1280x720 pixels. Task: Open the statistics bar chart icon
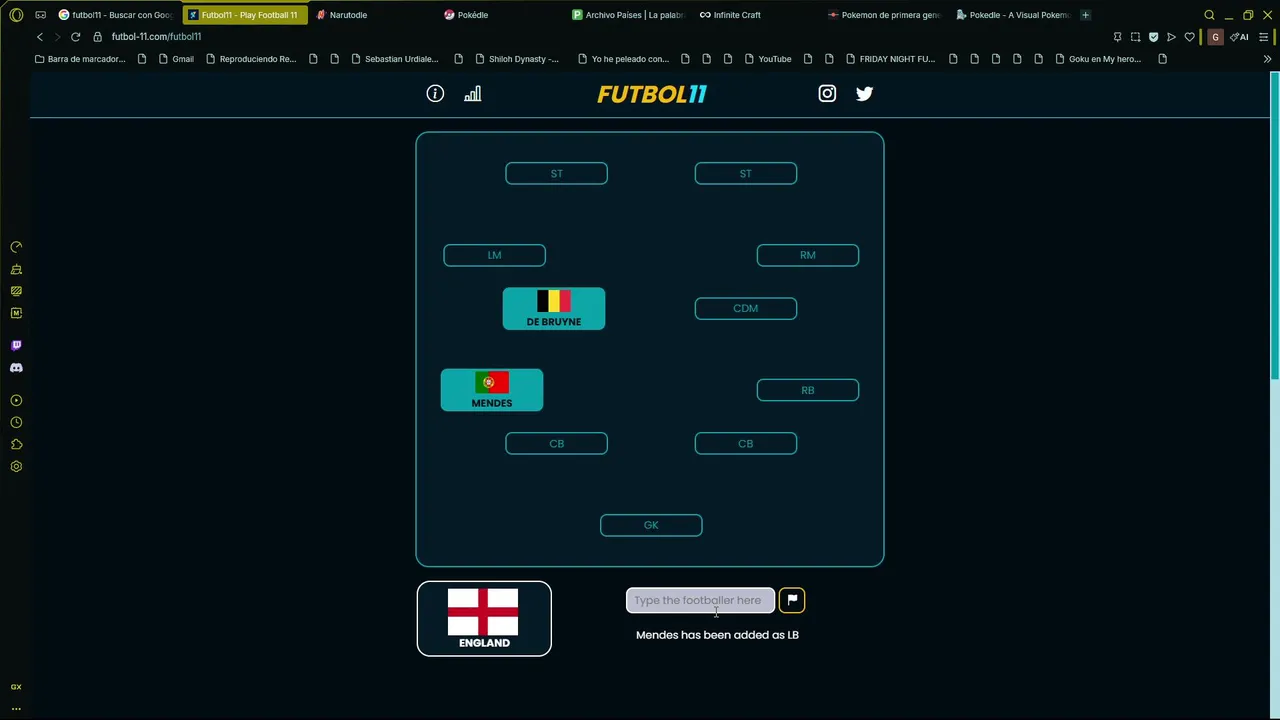tap(472, 93)
